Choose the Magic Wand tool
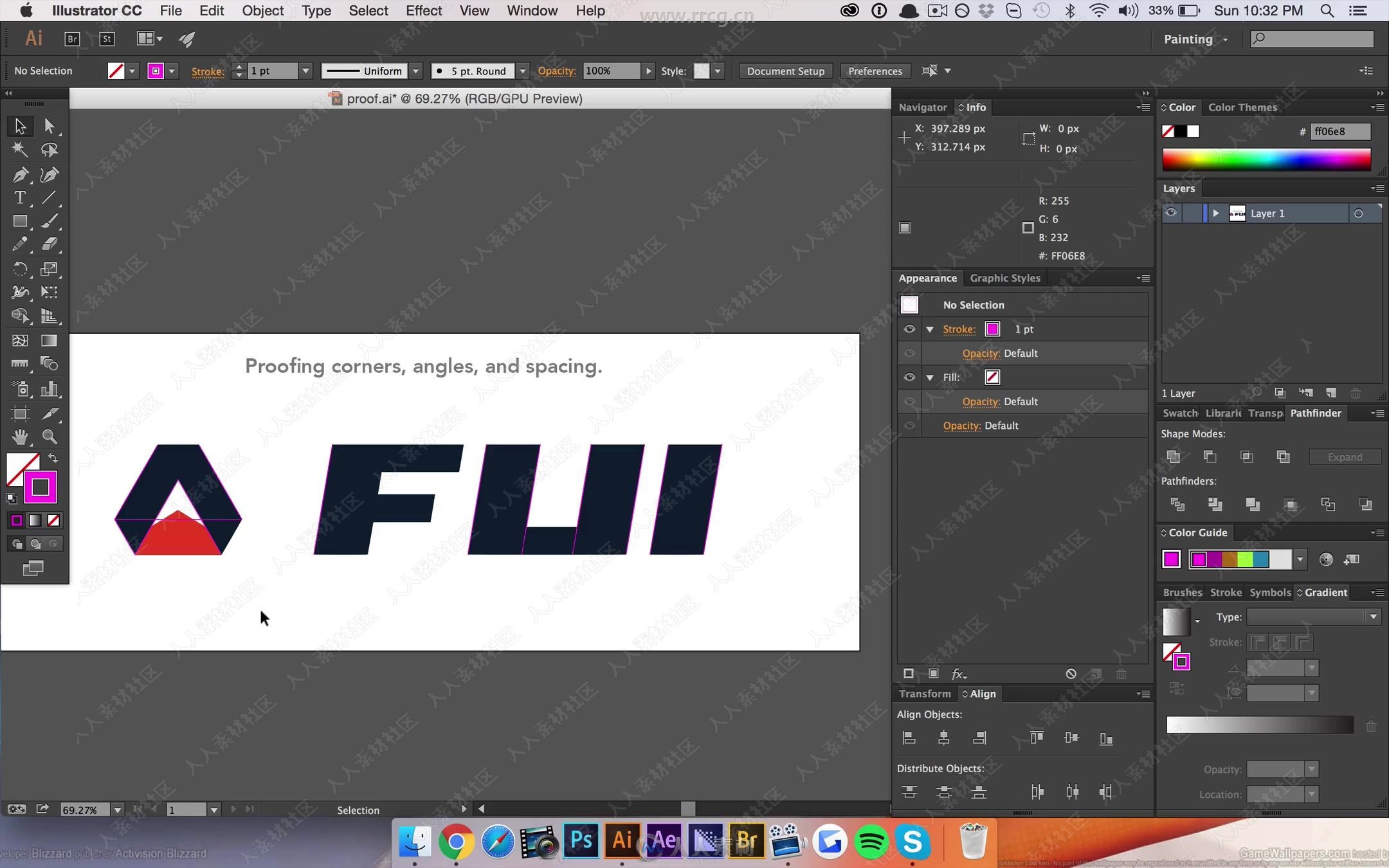Screen dimensions: 1389x868 [20, 150]
